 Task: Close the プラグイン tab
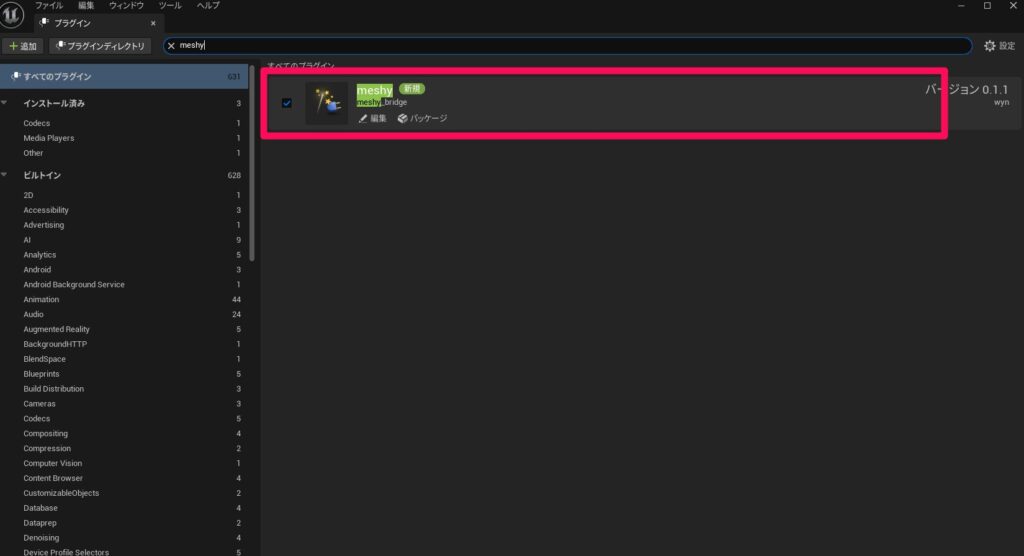pos(153,23)
